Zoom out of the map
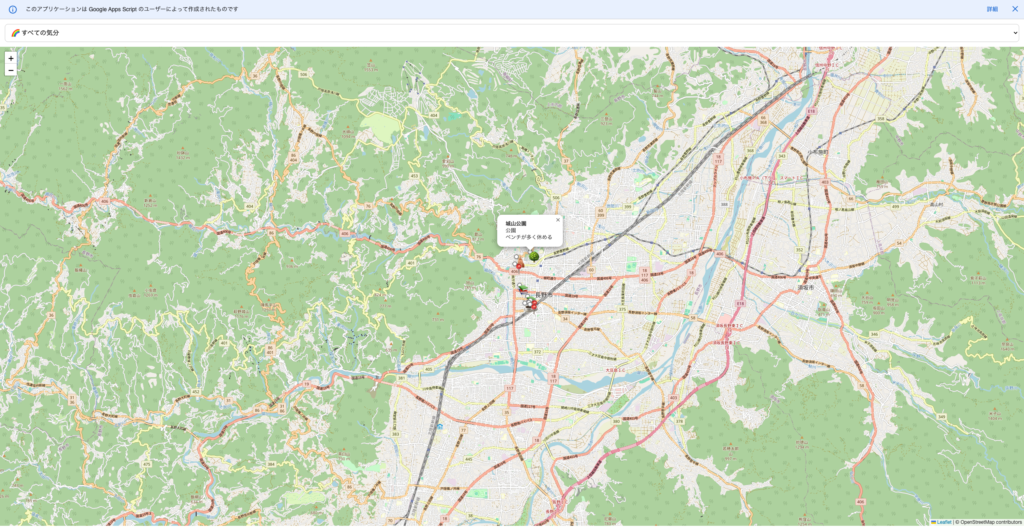 [11, 71]
